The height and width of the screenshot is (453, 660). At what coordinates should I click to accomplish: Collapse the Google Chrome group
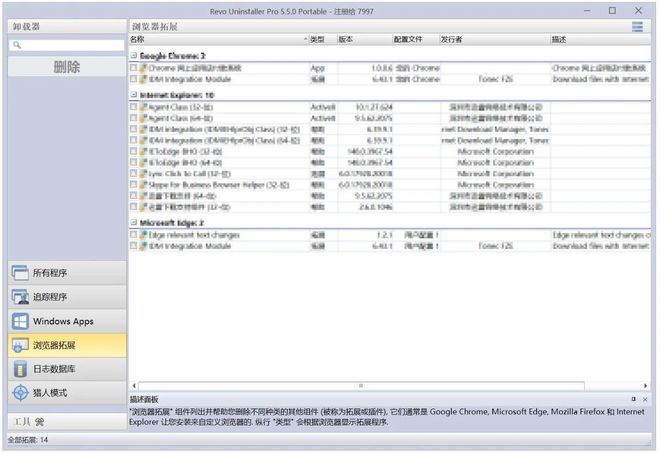[x=134, y=56]
